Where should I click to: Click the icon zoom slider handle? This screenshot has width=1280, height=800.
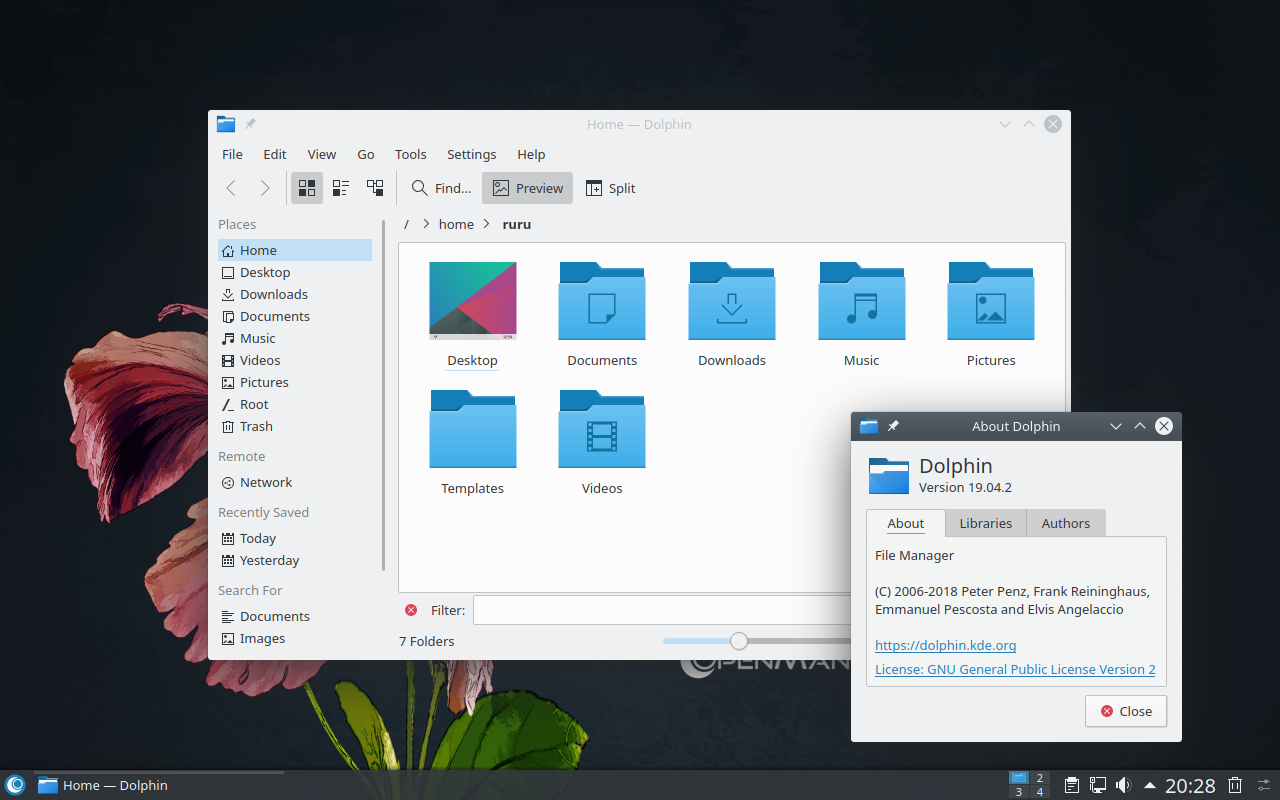[x=738, y=641]
